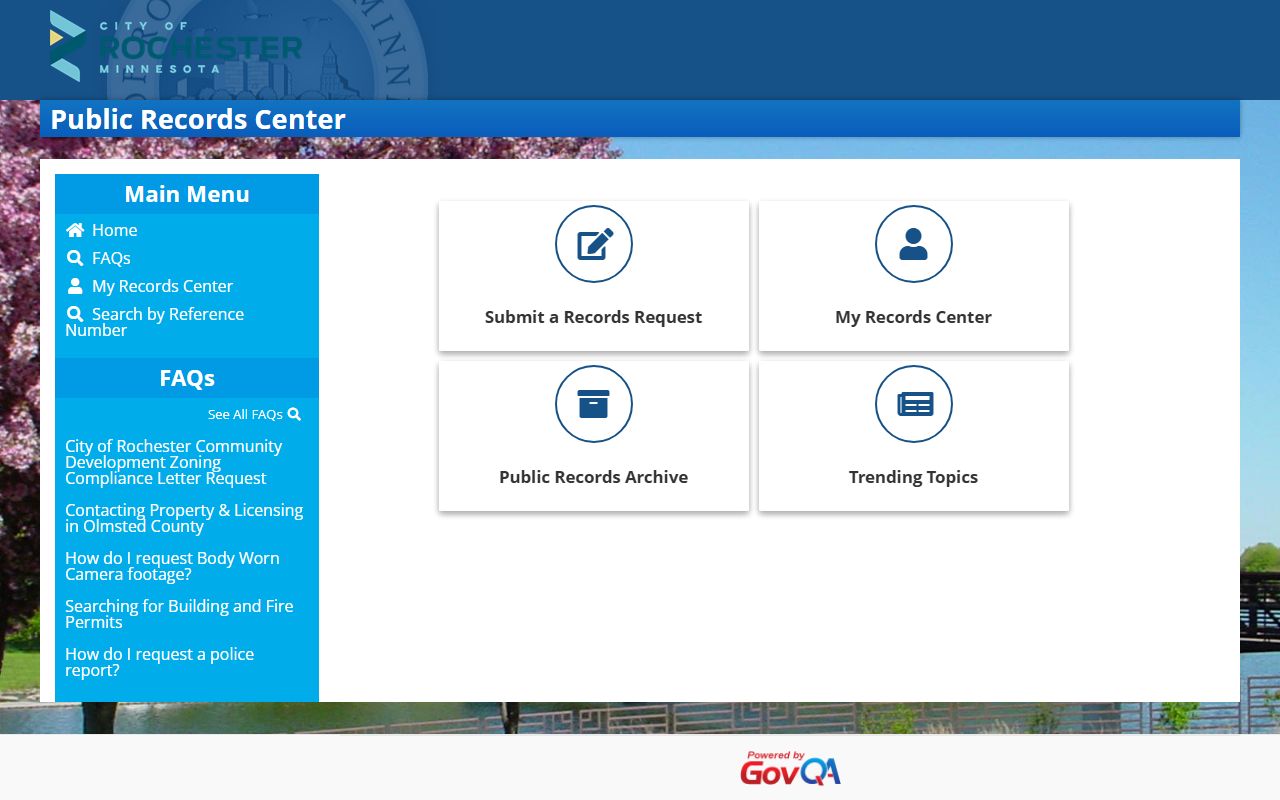This screenshot has width=1280, height=800.
Task: Open the Public Records Archive box icon
Action: 594,404
